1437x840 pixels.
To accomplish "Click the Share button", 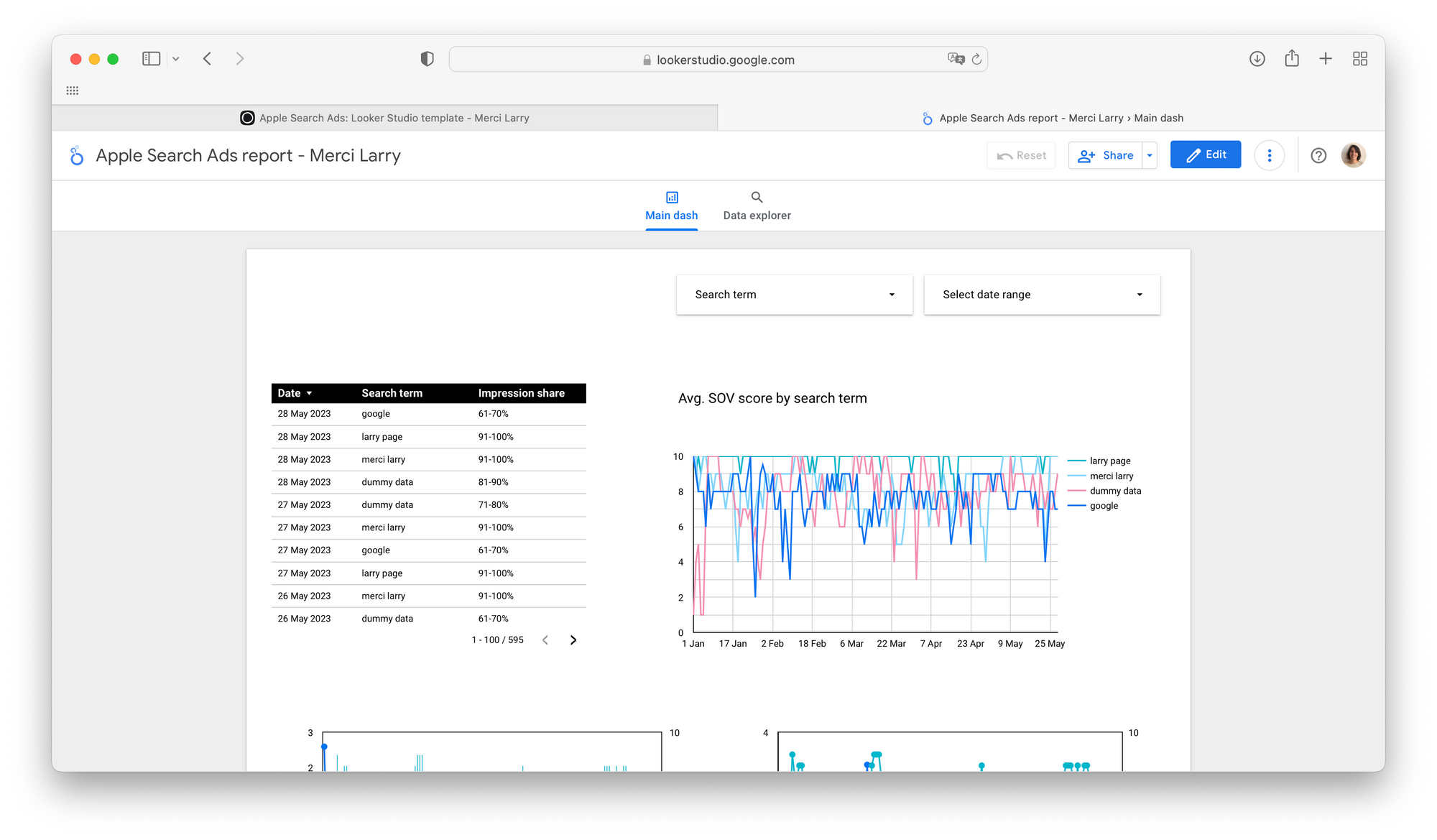I will click(x=1106, y=155).
